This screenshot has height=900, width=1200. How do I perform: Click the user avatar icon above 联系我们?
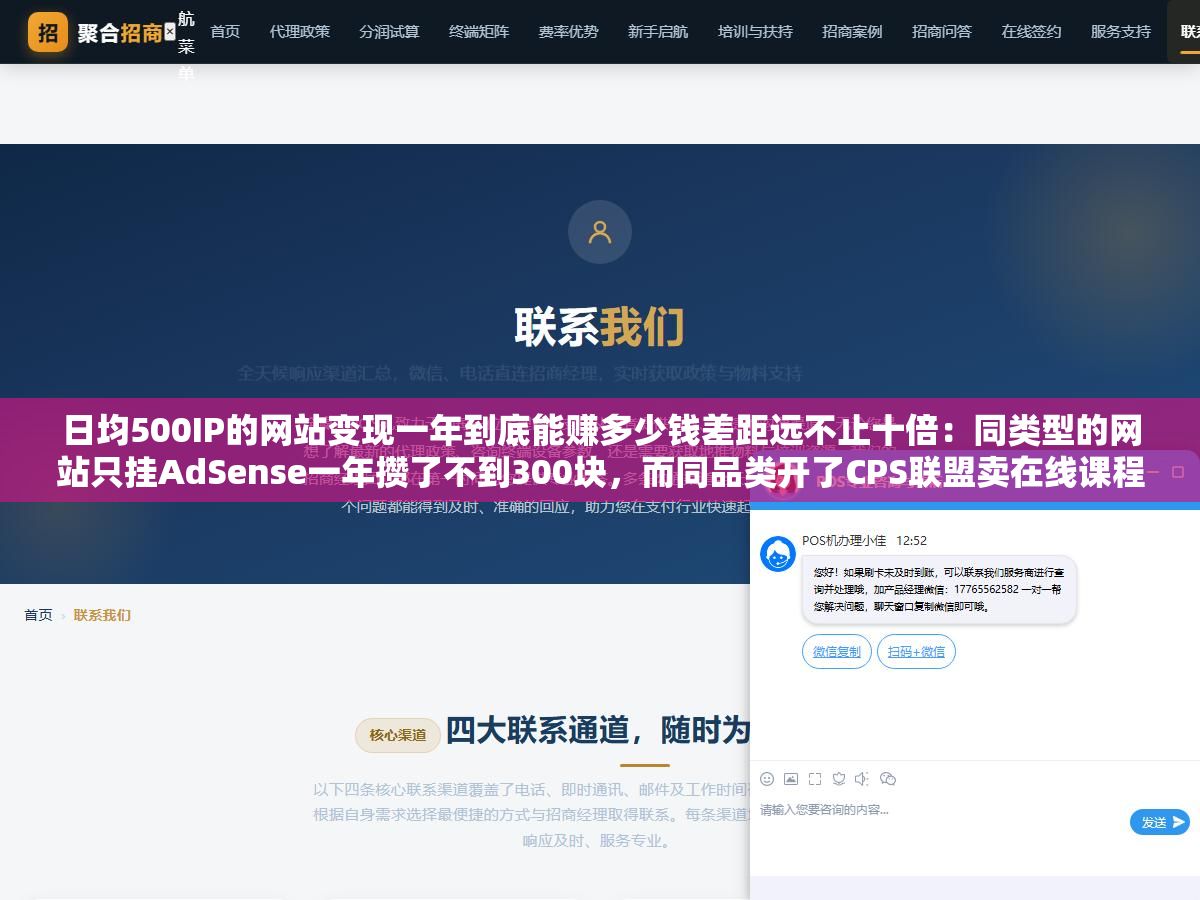pos(600,232)
